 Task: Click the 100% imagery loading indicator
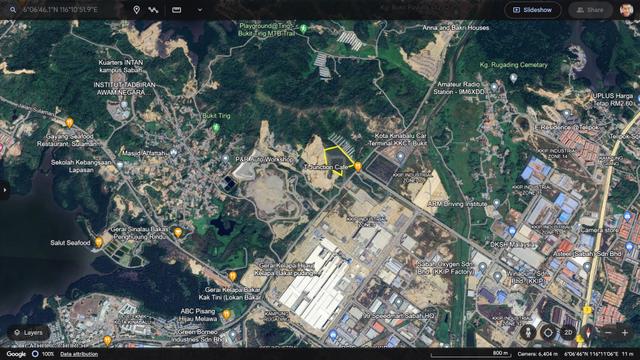pyautogui.click(x=43, y=354)
